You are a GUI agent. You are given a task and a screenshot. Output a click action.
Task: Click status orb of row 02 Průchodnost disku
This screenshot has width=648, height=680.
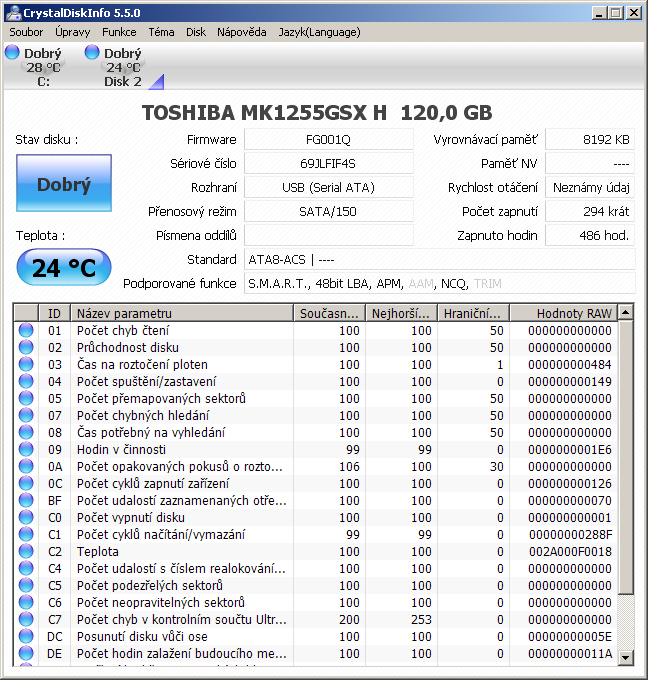[26, 347]
